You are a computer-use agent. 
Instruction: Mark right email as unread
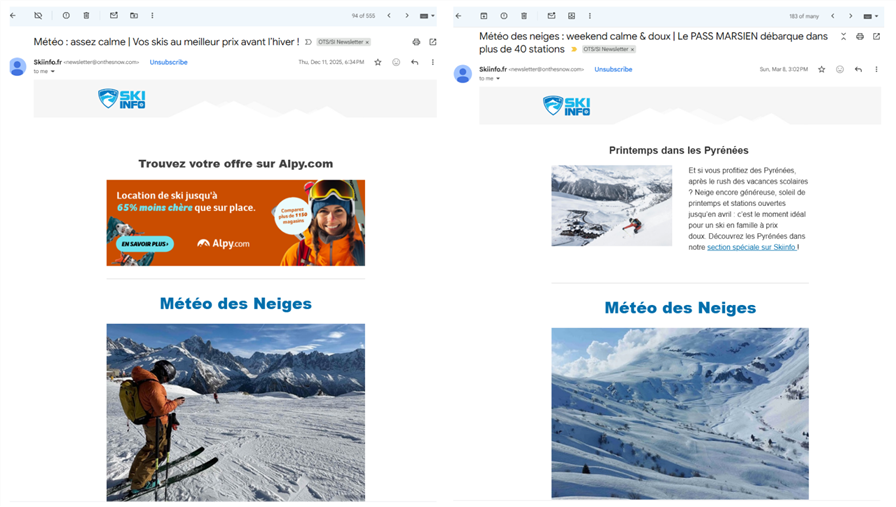click(551, 15)
